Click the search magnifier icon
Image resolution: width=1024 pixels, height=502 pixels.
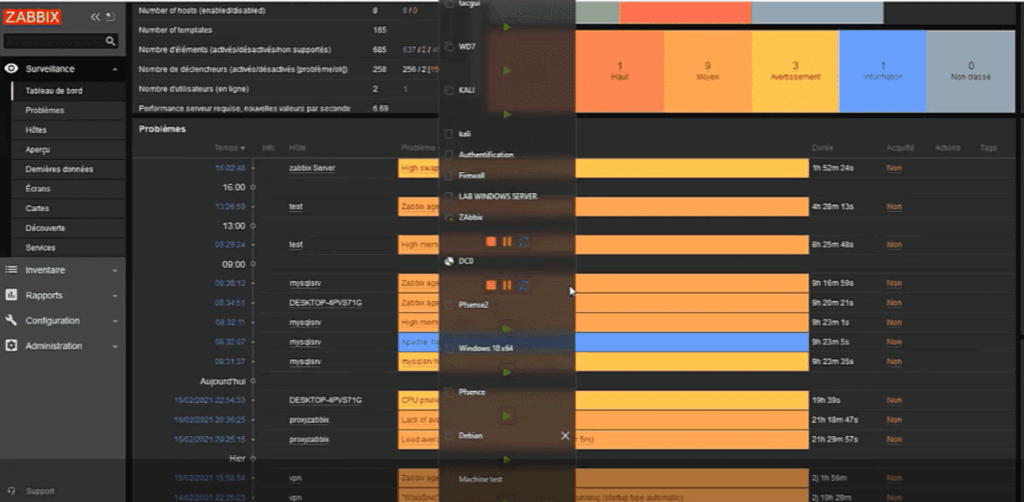(111, 41)
